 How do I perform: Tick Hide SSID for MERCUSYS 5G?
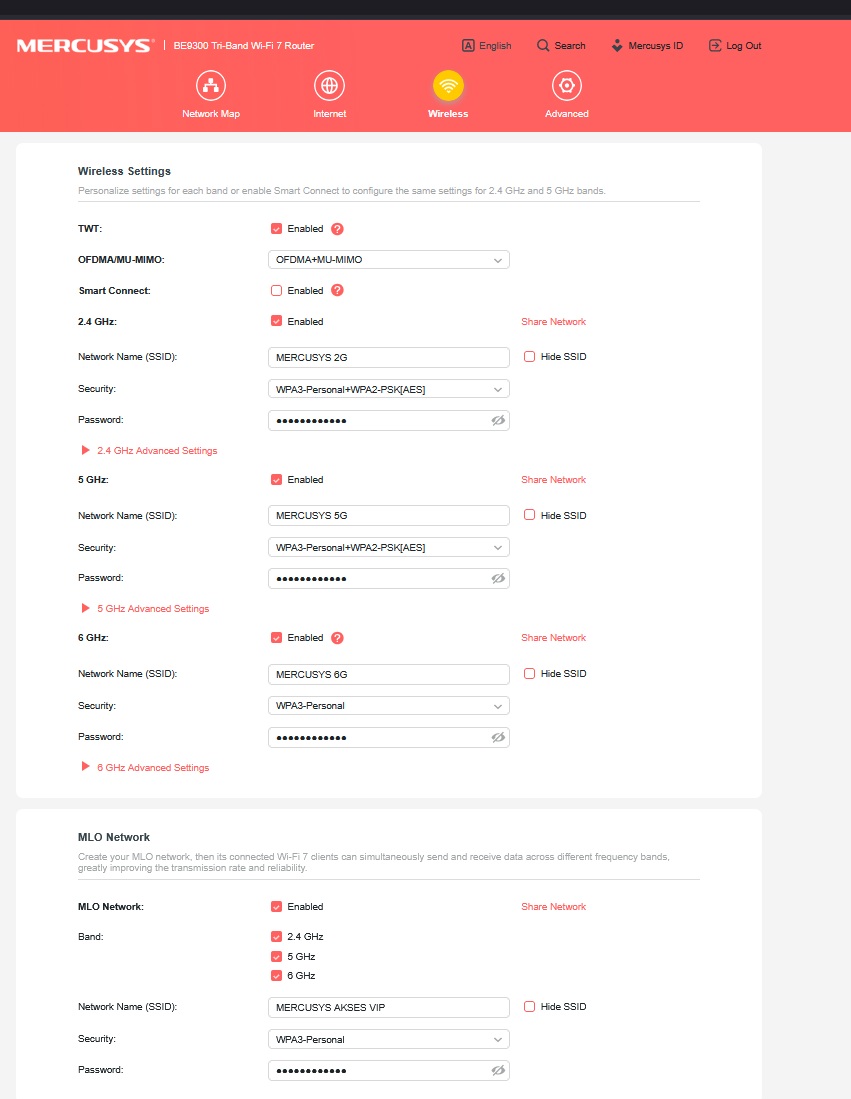coord(529,515)
